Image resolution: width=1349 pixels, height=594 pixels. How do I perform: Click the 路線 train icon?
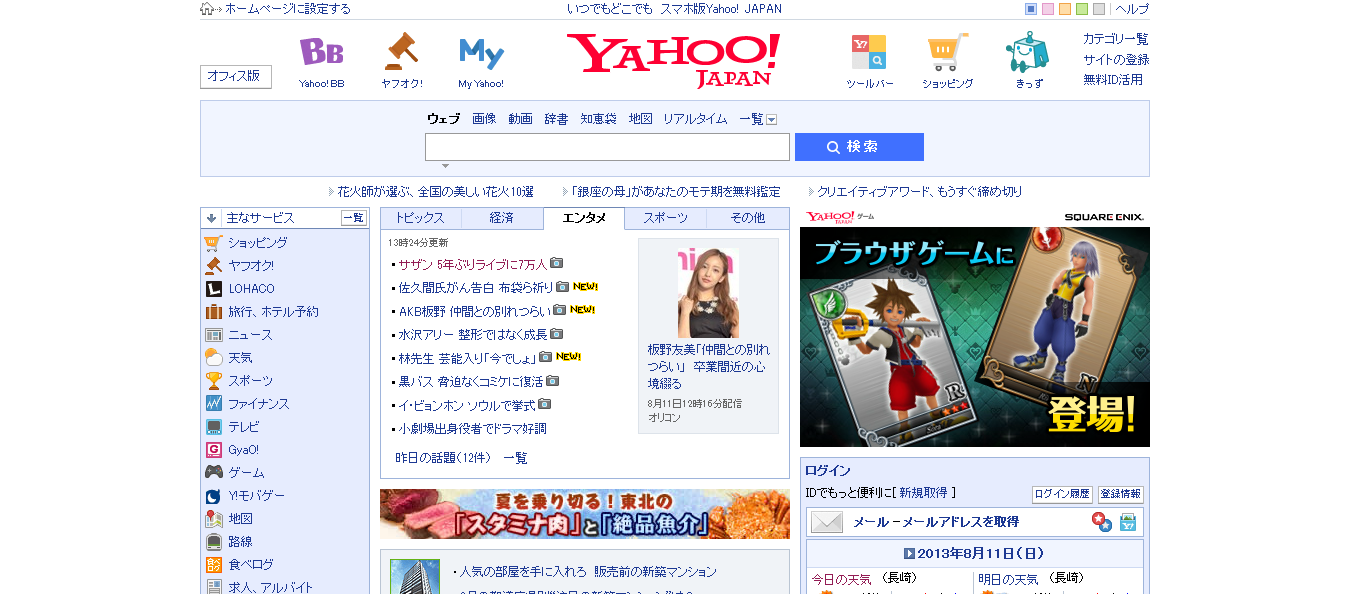point(213,542)
